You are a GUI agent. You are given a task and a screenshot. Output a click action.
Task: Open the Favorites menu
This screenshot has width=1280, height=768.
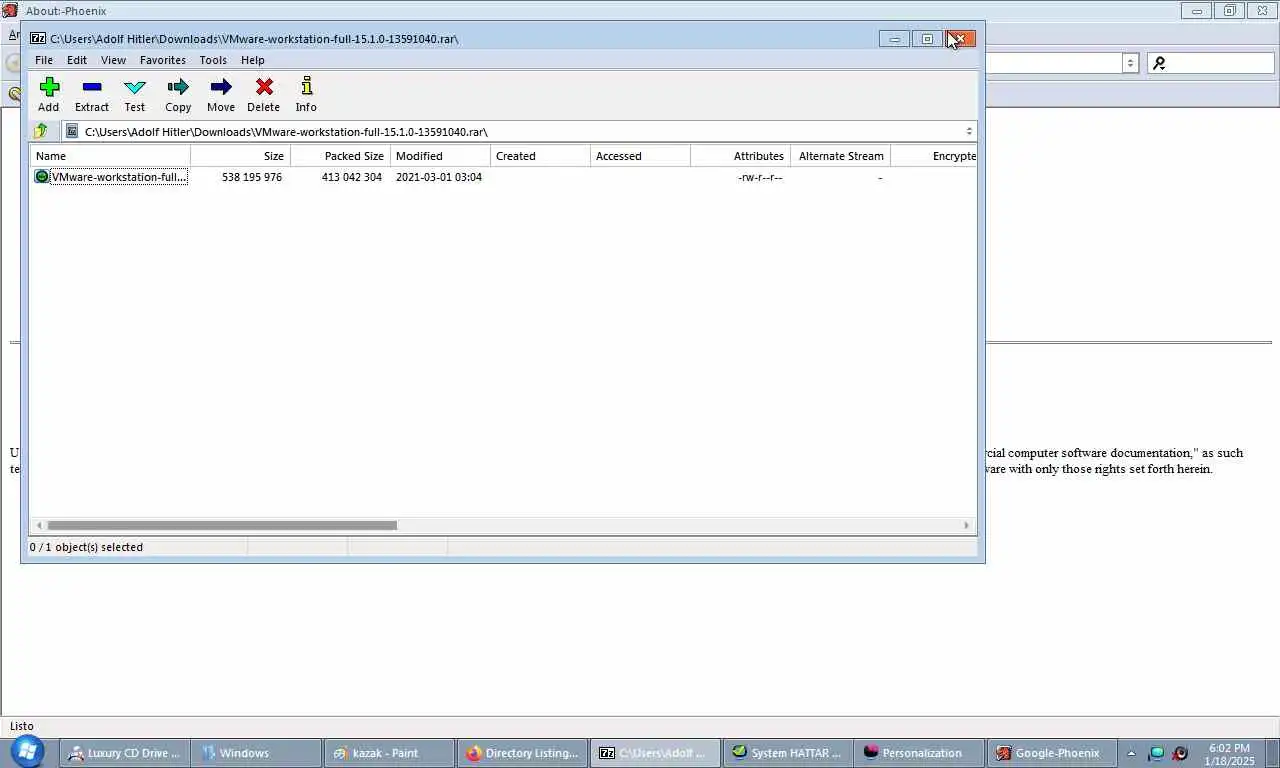tap(163, 60)
